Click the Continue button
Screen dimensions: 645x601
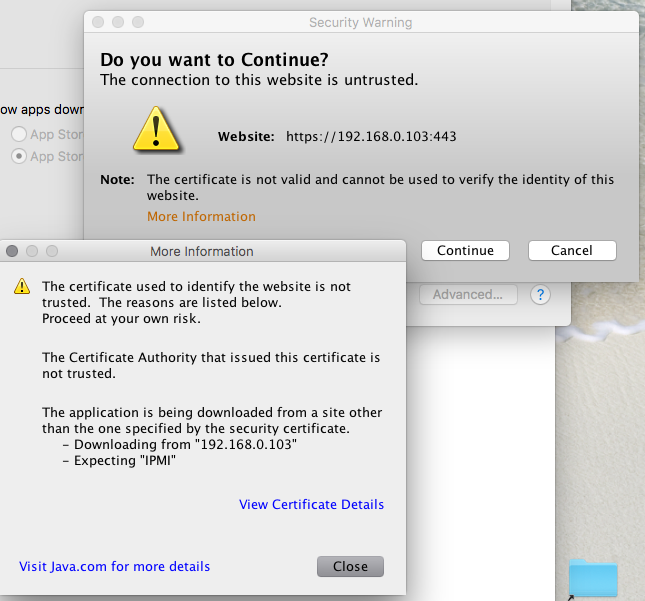465,251
